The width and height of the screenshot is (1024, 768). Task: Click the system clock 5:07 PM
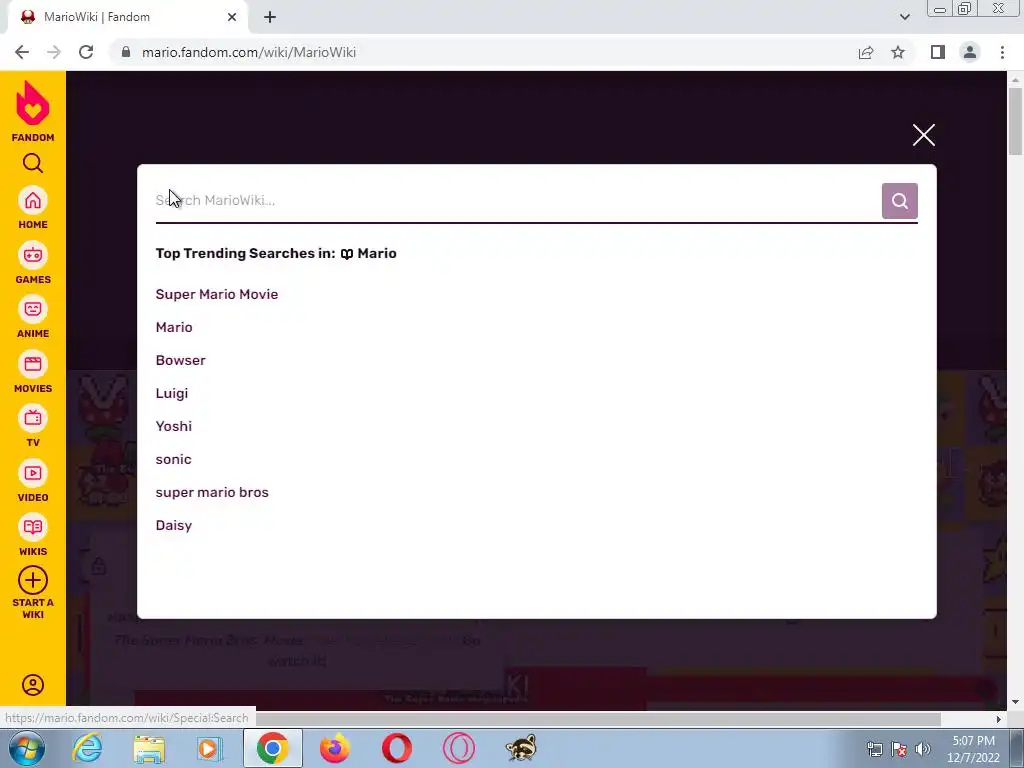[x=973, y=741]
